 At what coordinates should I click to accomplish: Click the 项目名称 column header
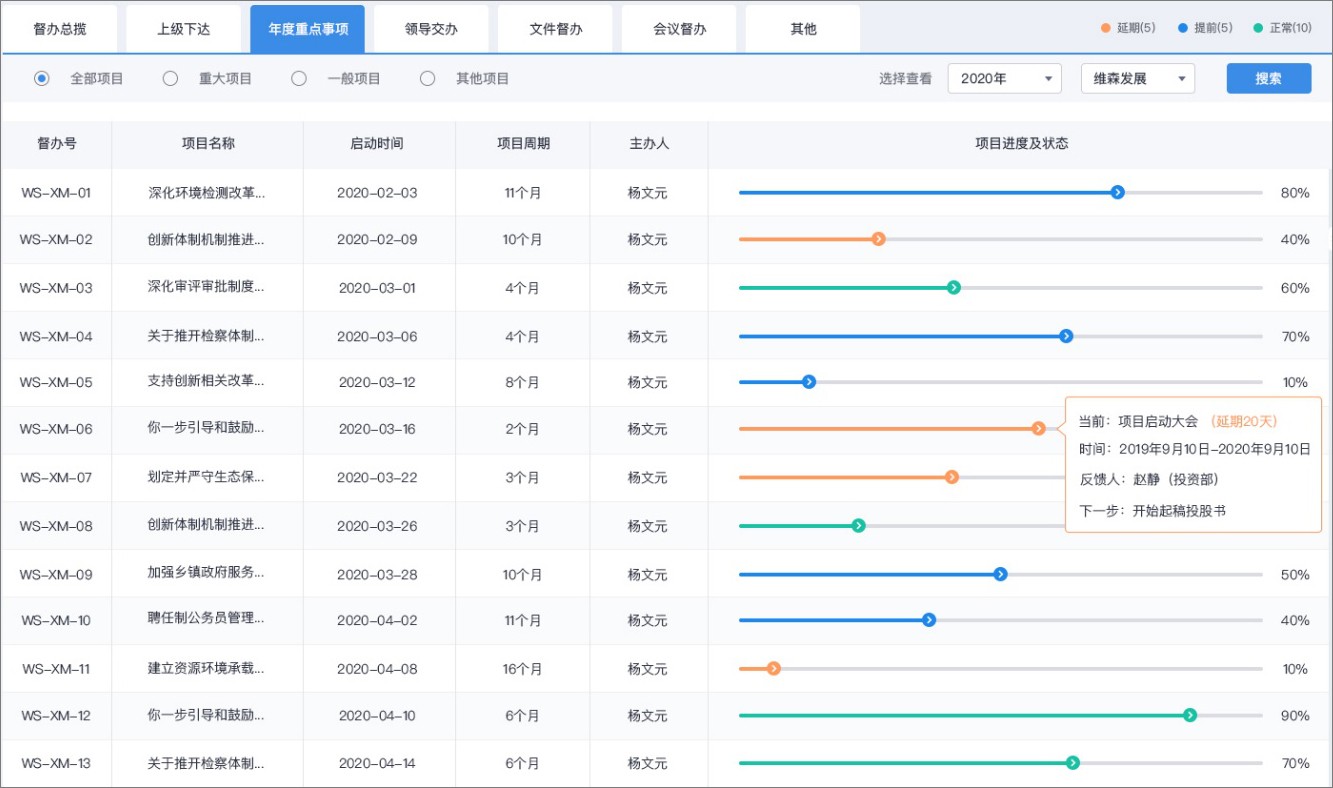pos(208,144)
